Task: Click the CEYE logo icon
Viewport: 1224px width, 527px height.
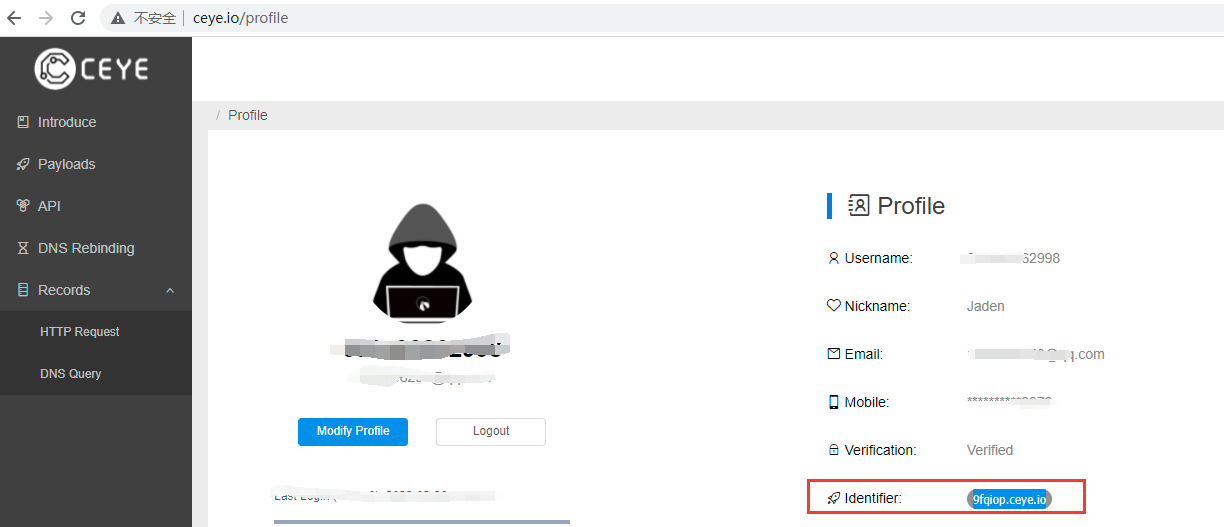Action: click(55, 69)
